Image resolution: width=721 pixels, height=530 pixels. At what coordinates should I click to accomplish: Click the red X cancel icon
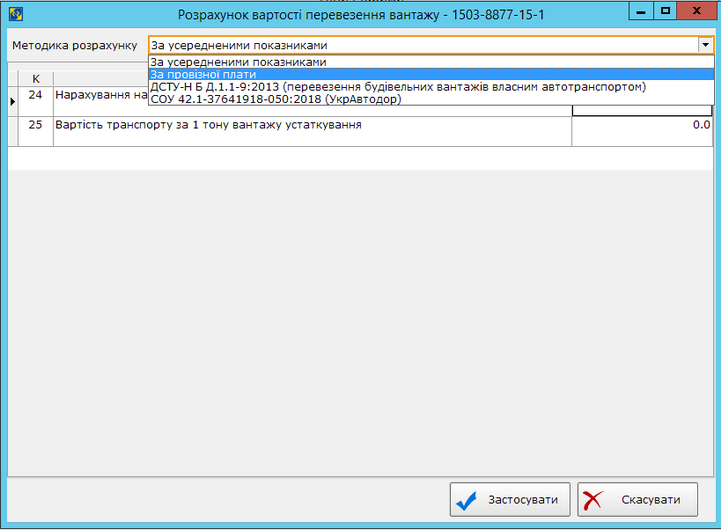coord(594,500)
